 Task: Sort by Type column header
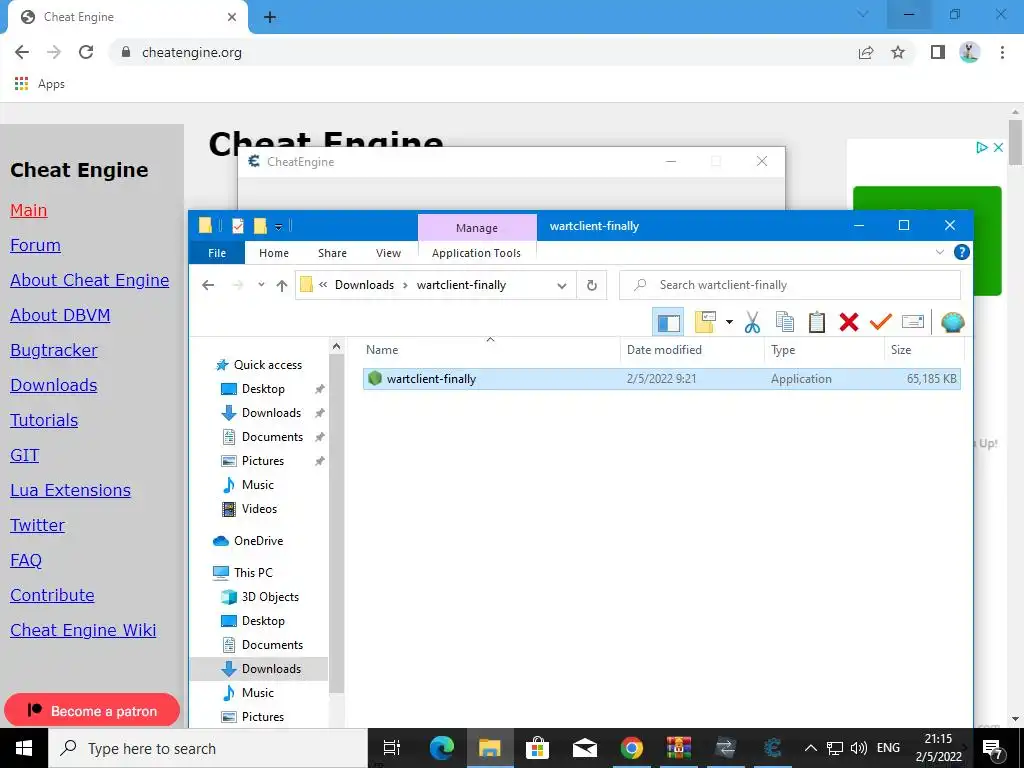pos(824,349)
